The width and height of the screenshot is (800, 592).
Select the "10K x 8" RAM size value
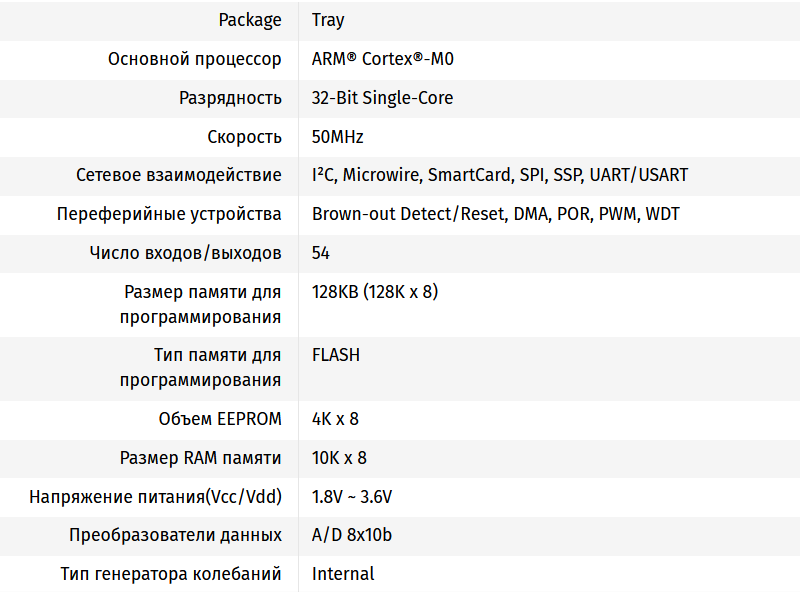tap(339, 458)
